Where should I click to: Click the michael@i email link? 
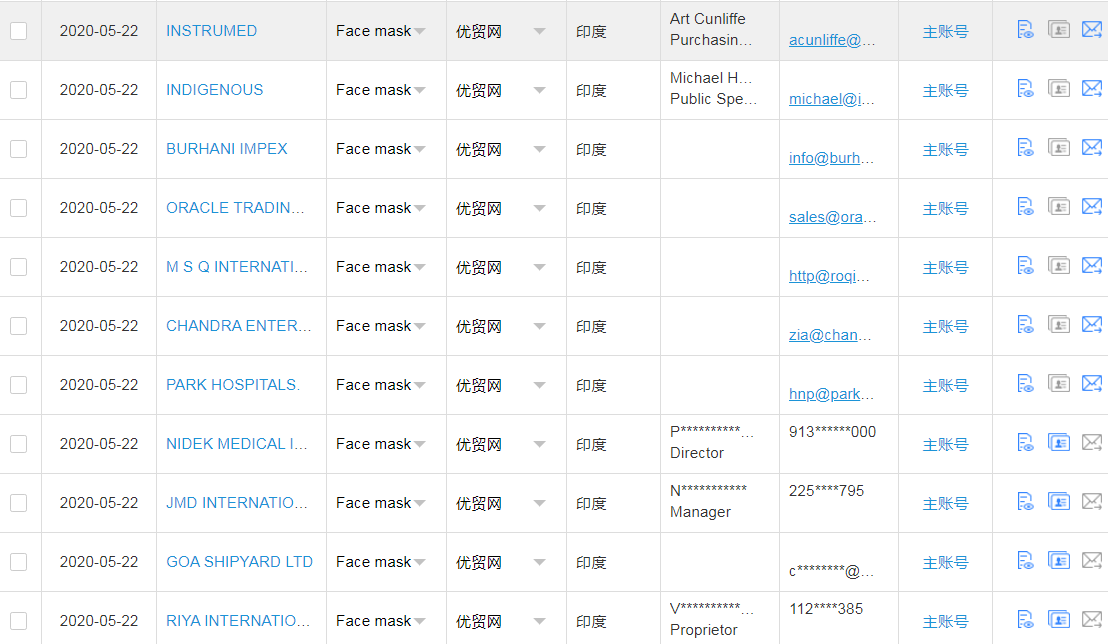(x=832, y=99)
